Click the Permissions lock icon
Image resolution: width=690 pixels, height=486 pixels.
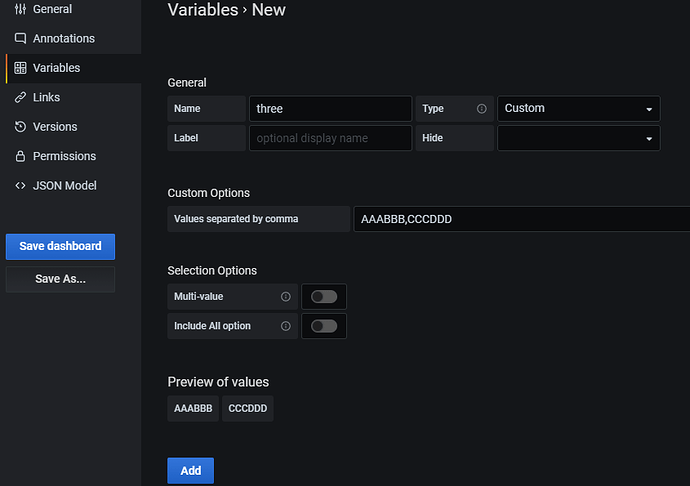20,156
